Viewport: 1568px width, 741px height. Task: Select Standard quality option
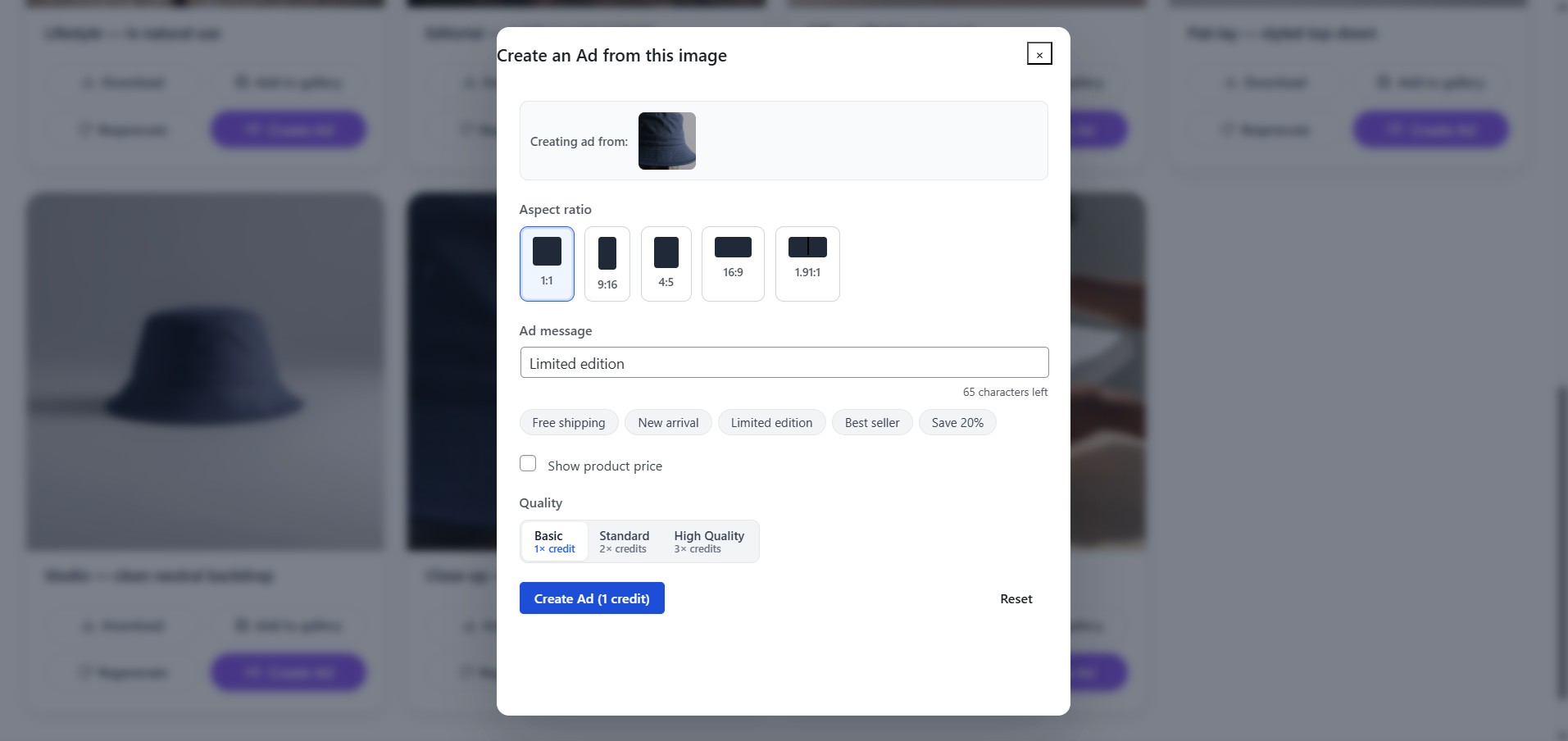(624, 541)
